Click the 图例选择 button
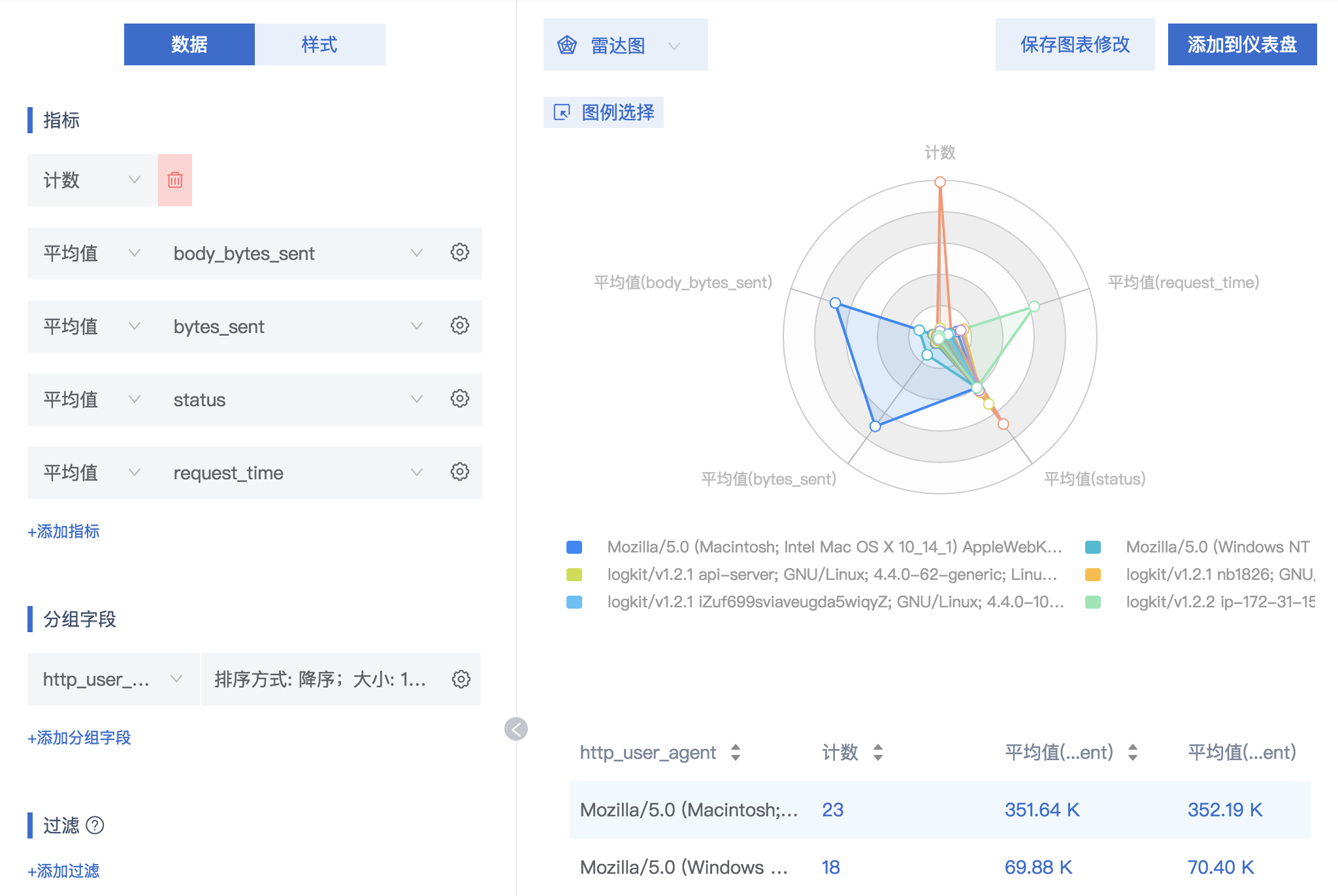This screenshot has height=896, width=1338. (604, 112)
